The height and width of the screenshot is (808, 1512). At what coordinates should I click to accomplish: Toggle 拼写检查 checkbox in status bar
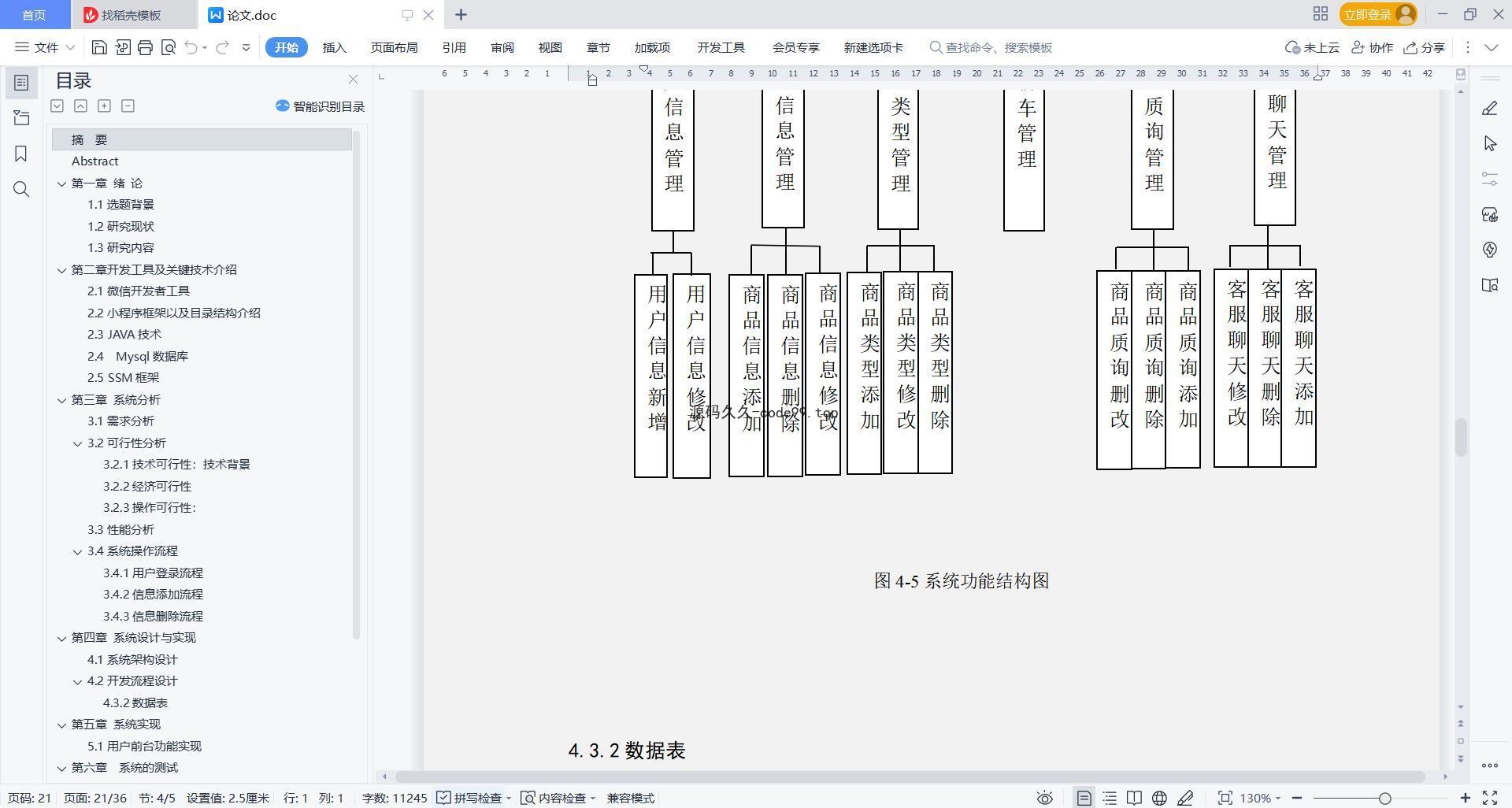click(469, 798)
